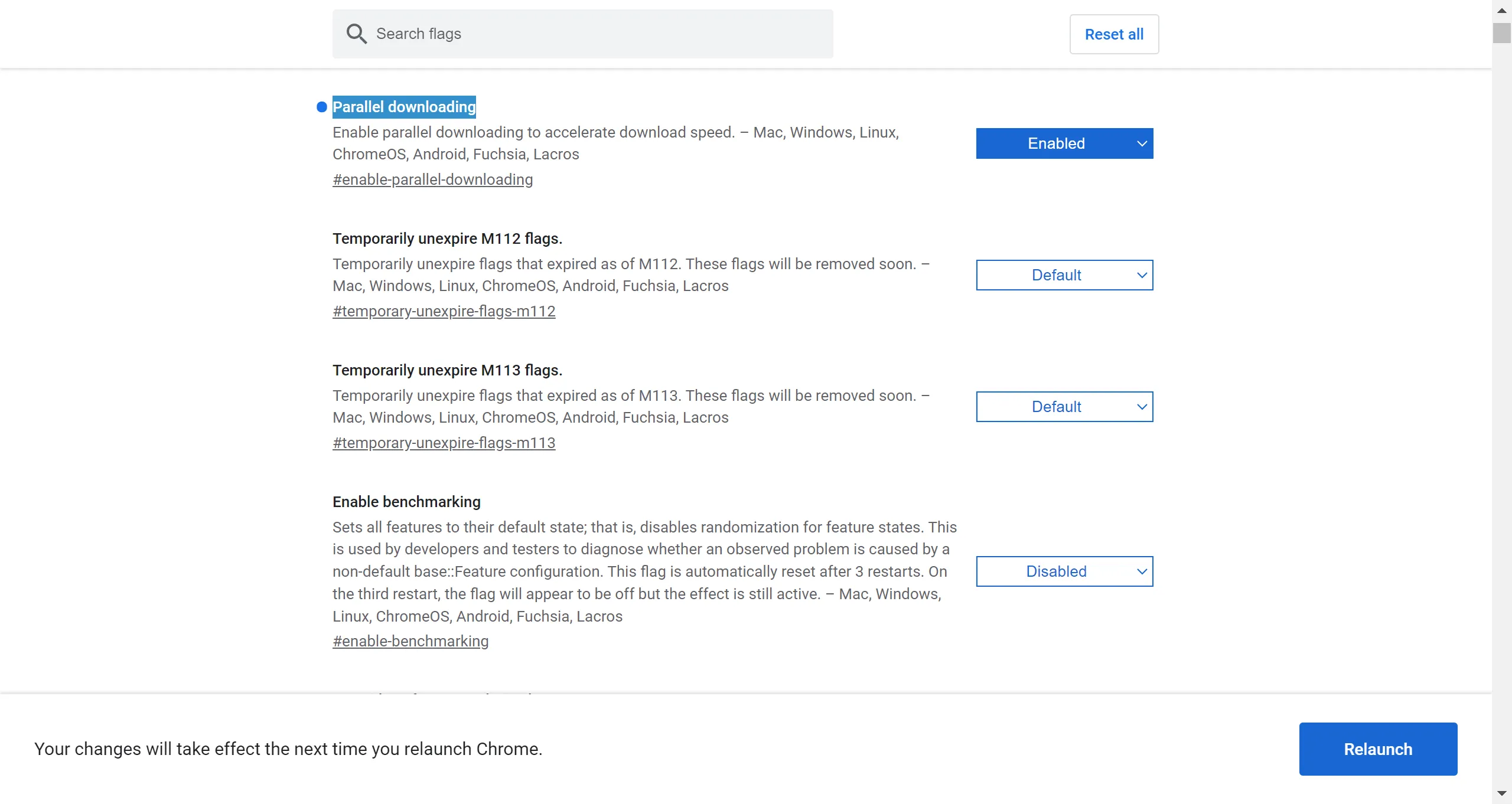Image resolution: width=1512 pixels, height=804 pixels.
Task: Click chevron arrow on Disabled benchmarking dropdown
Action: click(x=1142, y=571)
